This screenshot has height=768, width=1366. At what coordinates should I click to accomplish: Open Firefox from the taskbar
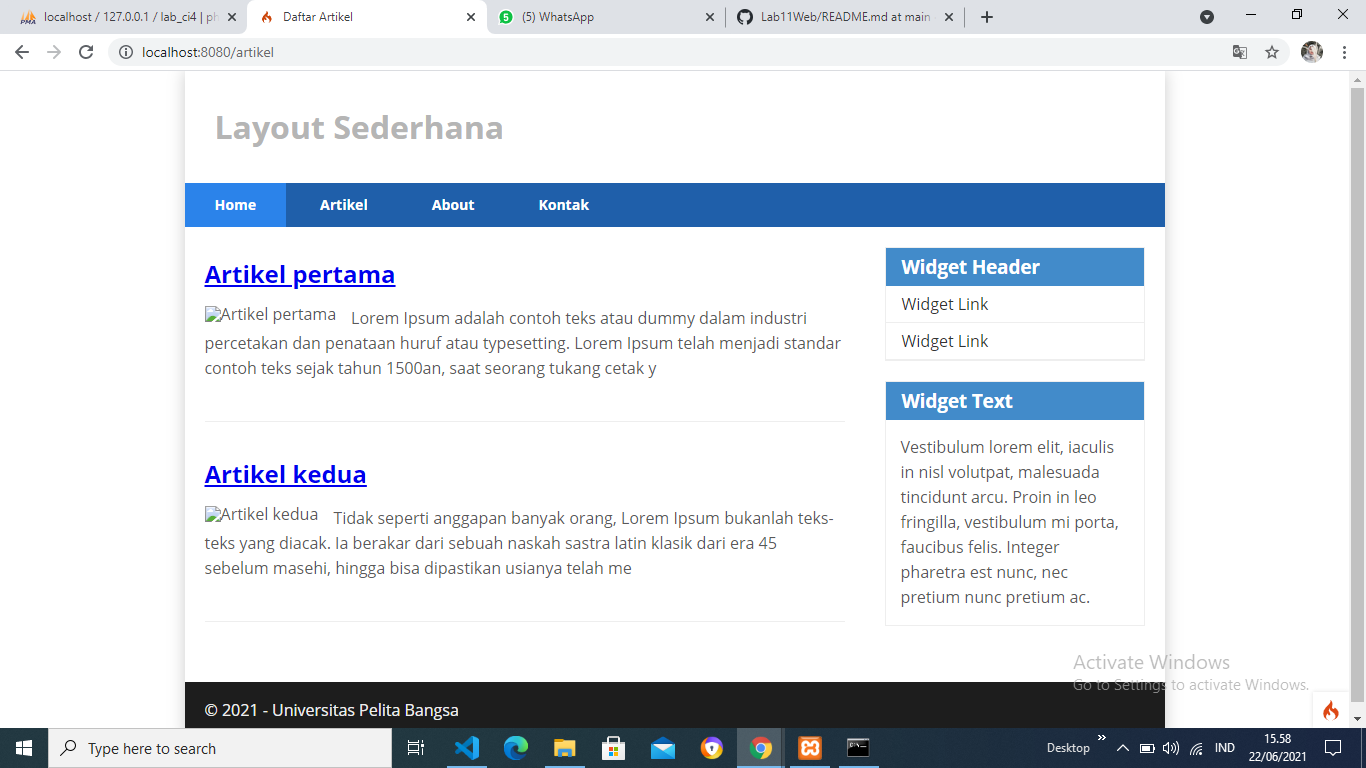coord(711,747)
